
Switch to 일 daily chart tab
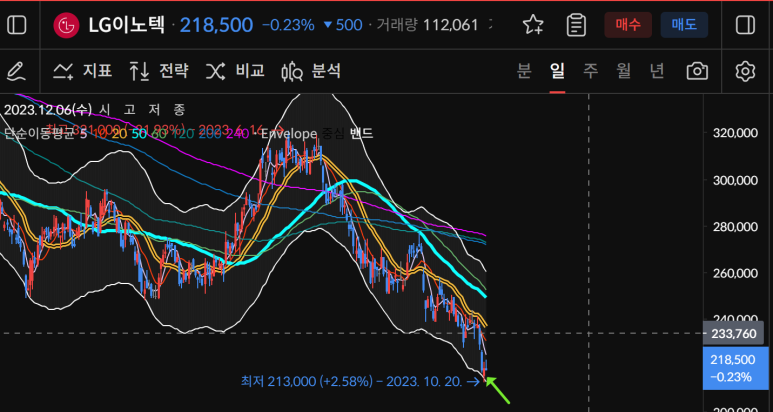558,72
